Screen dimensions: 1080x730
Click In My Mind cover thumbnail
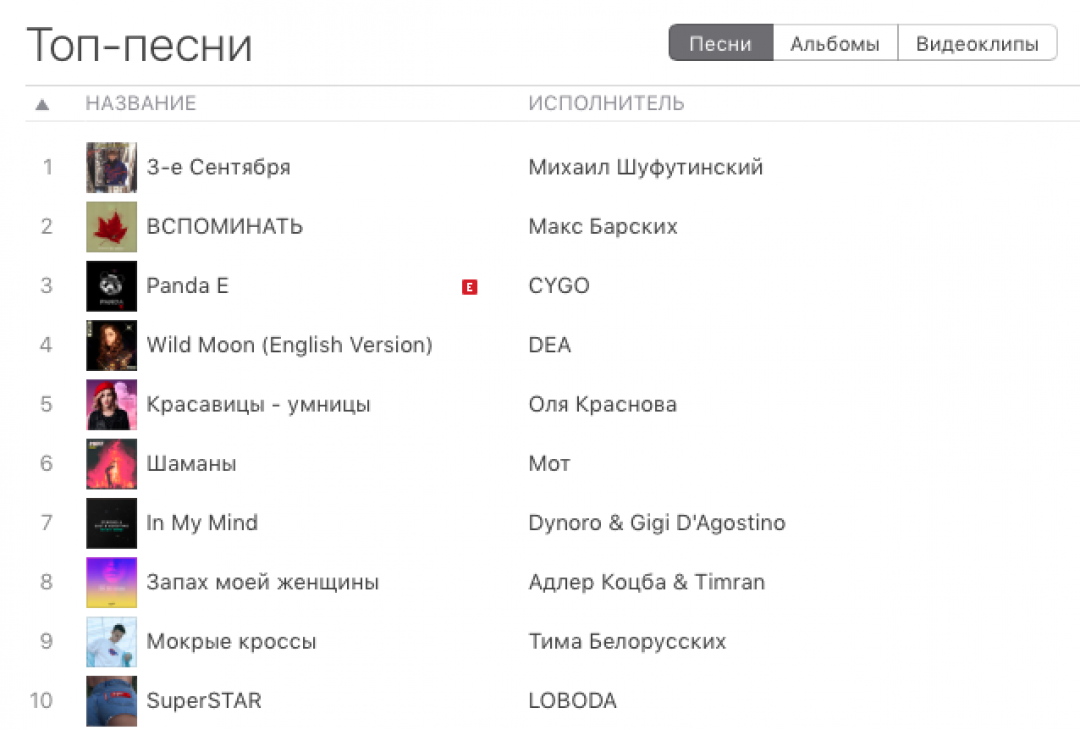tap(111, 523)
